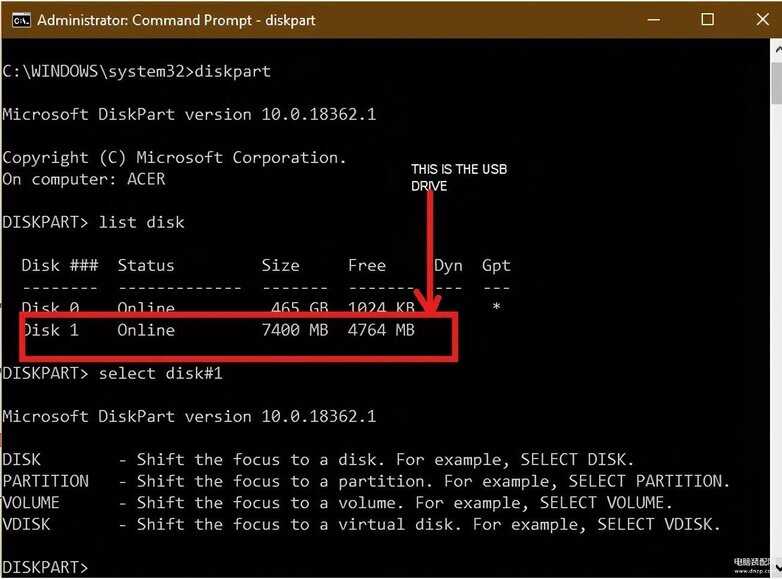Image resolution: width=782 pixels, height=579 pixels.
Task: Click the last DISKPART> prompt at the bottom
Action: 45,568
